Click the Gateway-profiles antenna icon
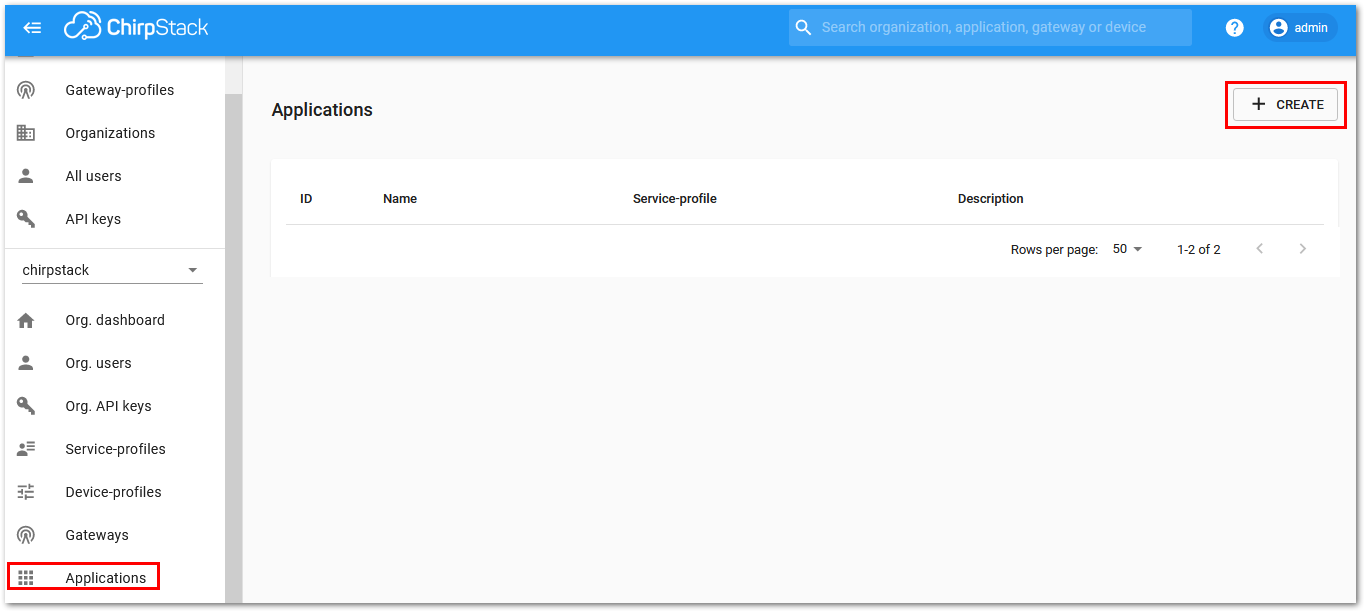This screenshot has height=612, width=1365. [26, 90]
